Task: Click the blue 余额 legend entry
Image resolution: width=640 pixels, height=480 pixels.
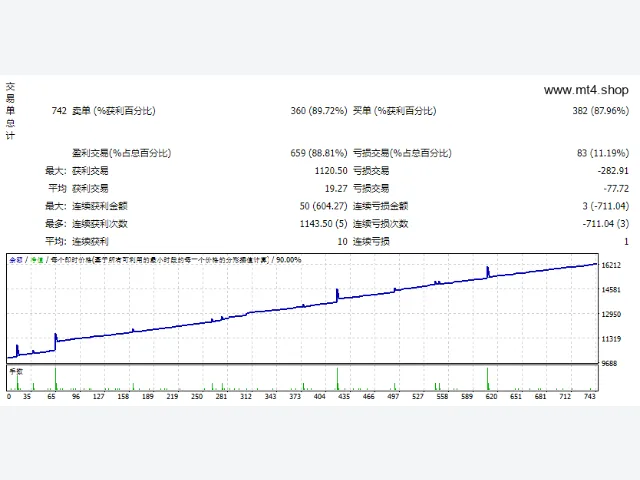Action: 16,260
